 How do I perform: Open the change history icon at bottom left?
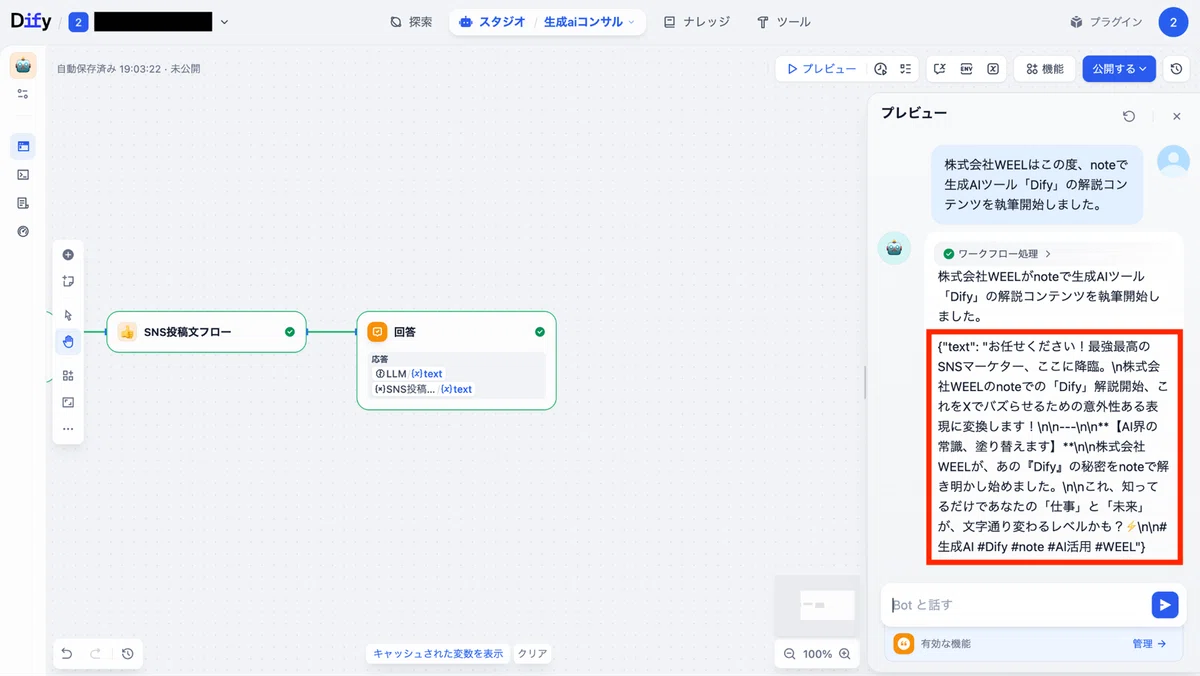tap(128, 654)
